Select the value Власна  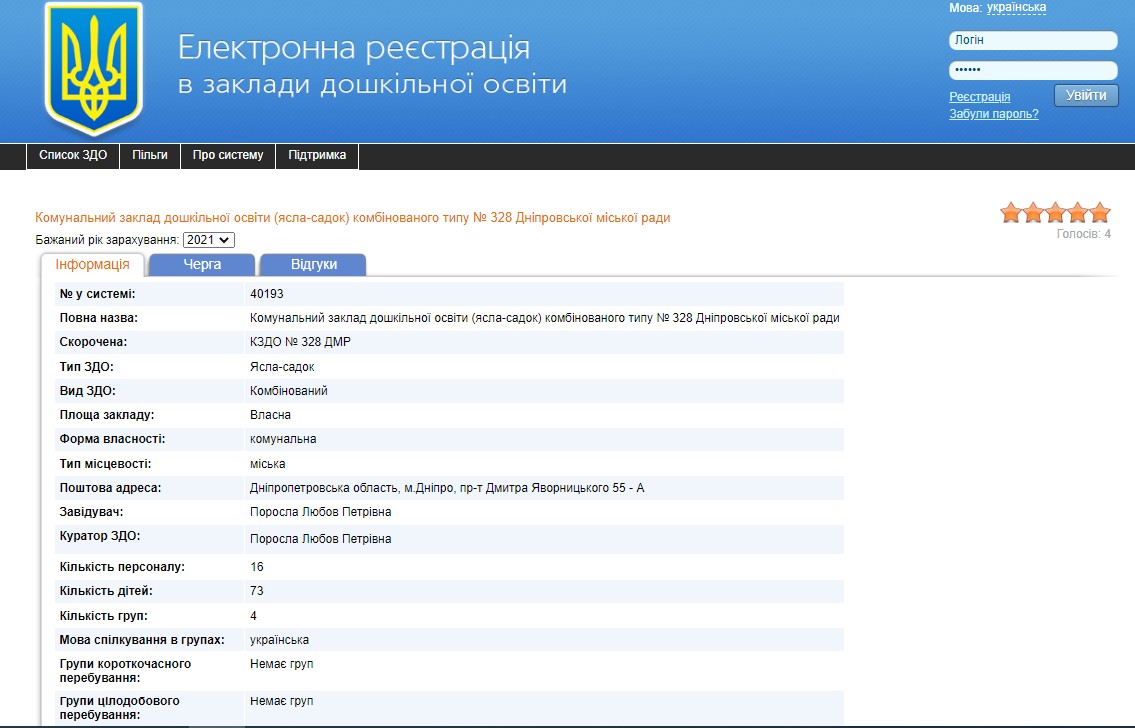pyautogui.click(x=270, y=415)
